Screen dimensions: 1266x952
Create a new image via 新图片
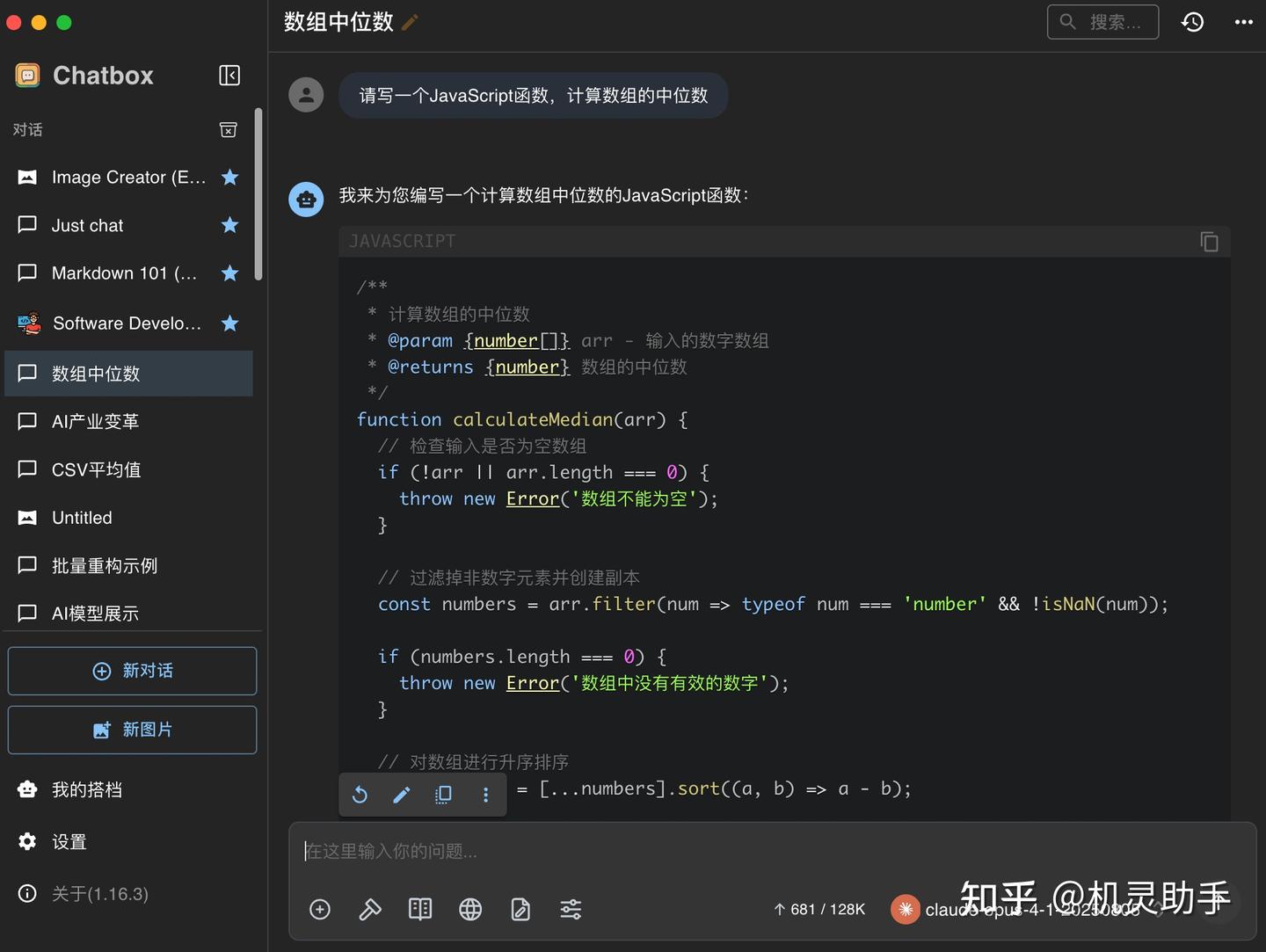(x=132, y=729)
